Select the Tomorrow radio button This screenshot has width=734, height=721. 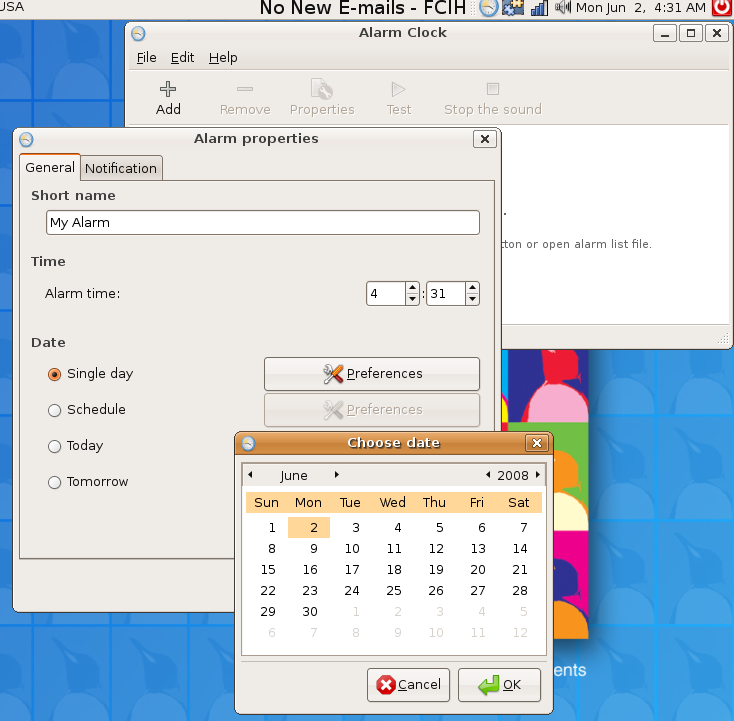point(55,482)
